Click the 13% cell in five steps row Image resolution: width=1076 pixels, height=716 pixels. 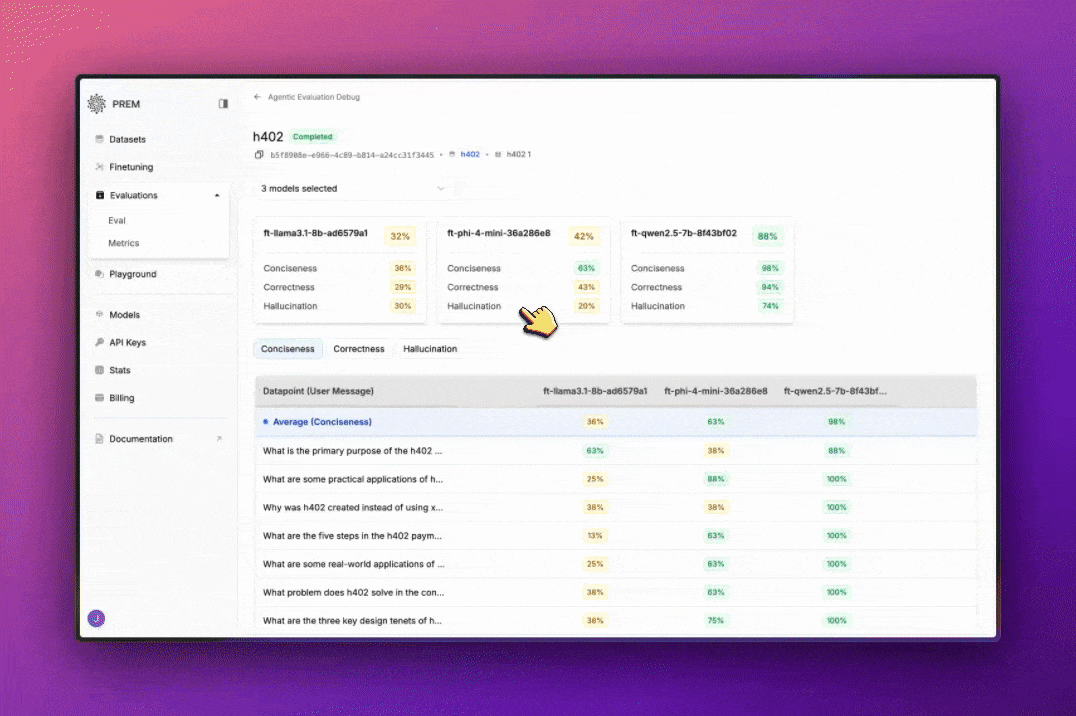click(x=595, y=535)
